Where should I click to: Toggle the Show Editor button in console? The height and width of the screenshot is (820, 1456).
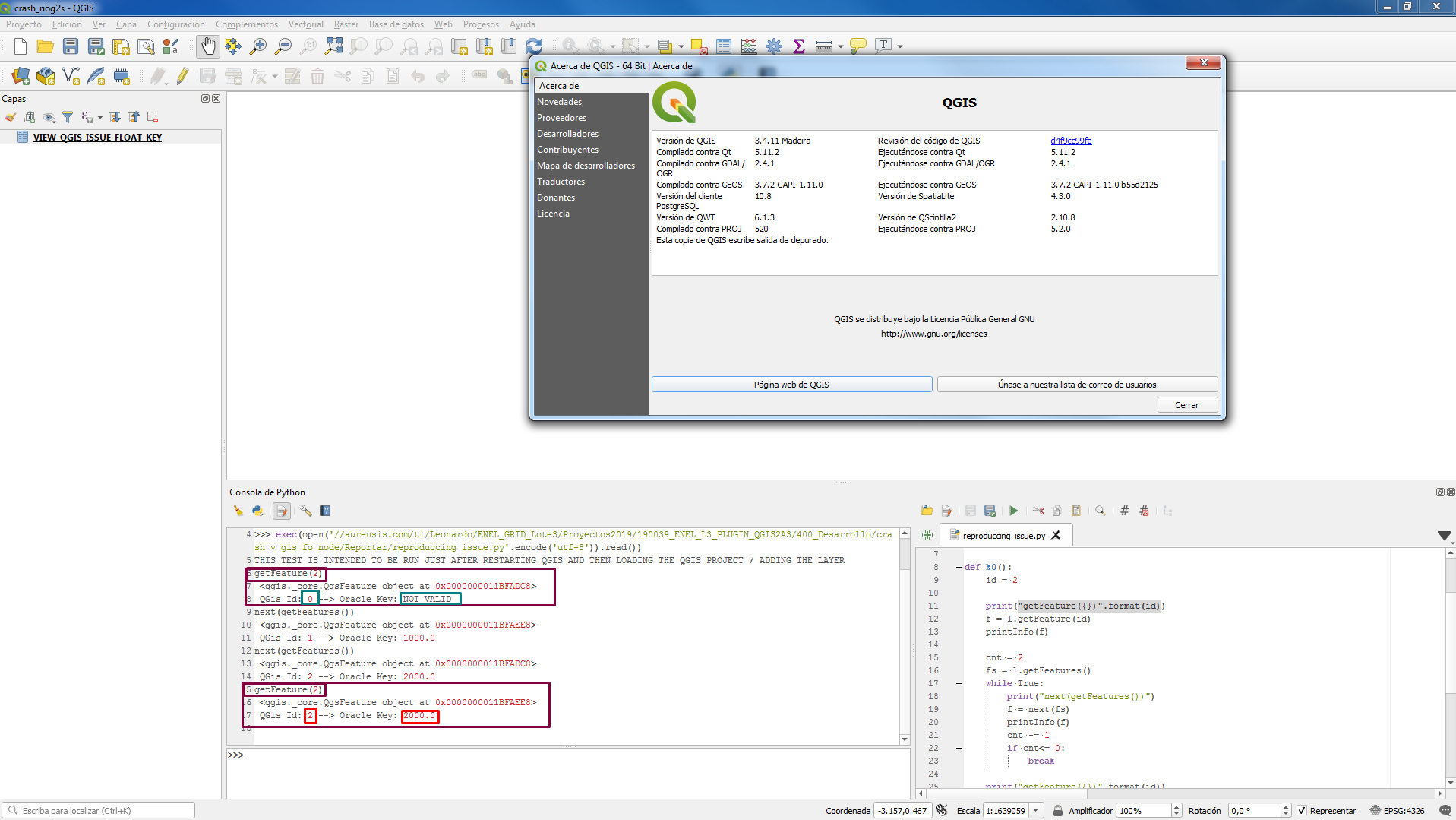(282, 511)
